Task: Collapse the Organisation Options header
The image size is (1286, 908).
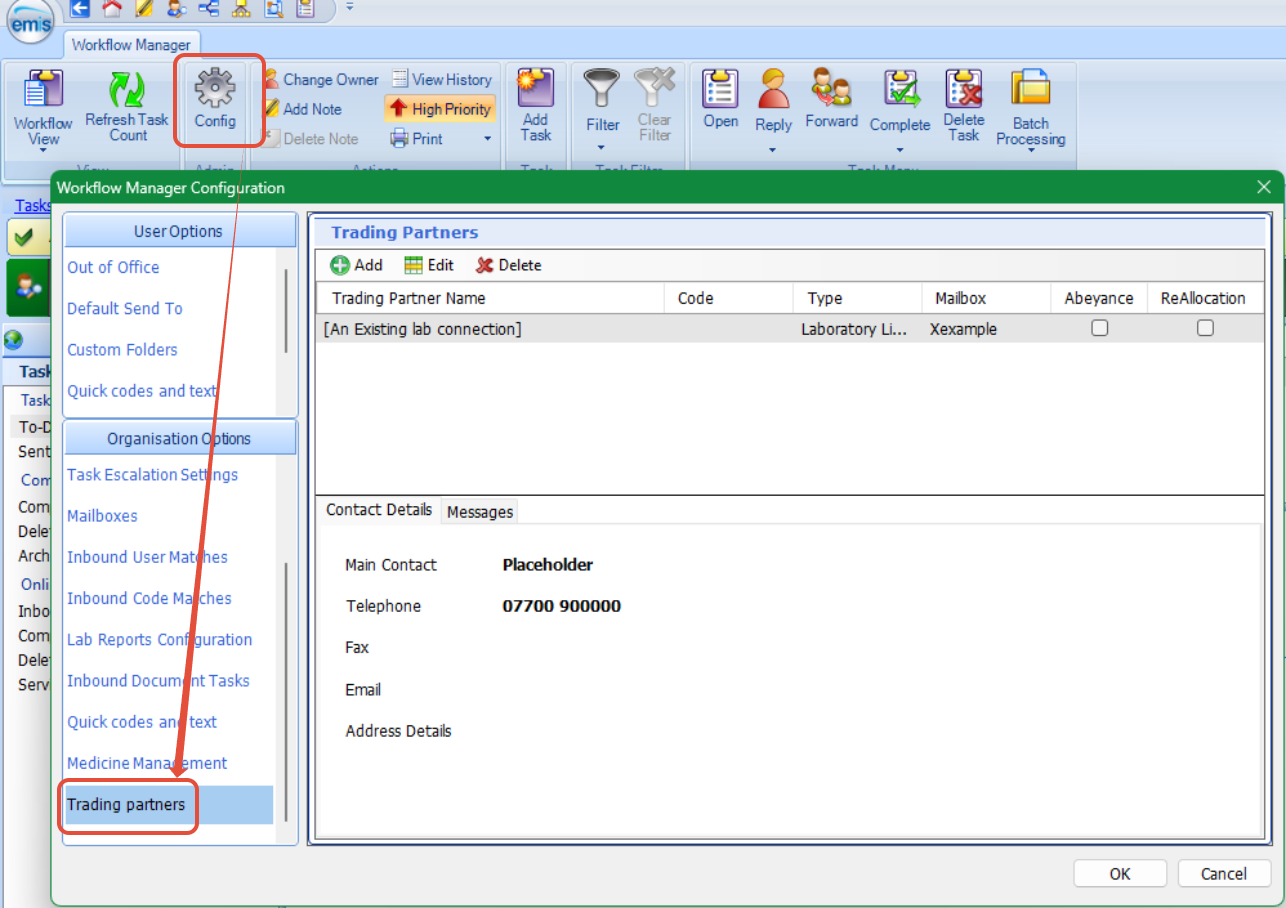Action: point(180,438)
